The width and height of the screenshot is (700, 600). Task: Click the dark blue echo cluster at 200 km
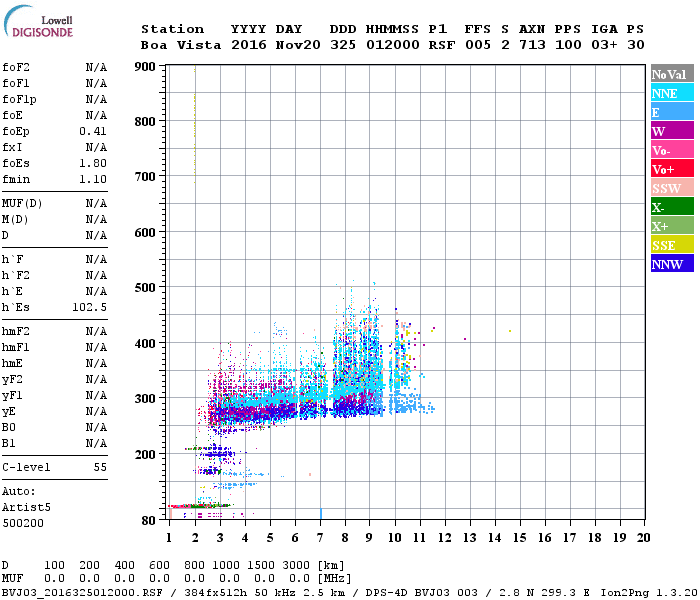click(x=218, y=453)
